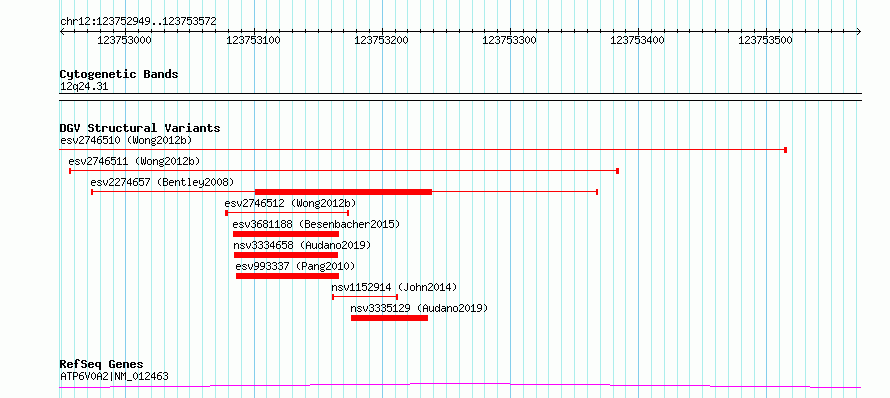Click the magenta ATP6V0A2 gene track line

coord(460,386)
